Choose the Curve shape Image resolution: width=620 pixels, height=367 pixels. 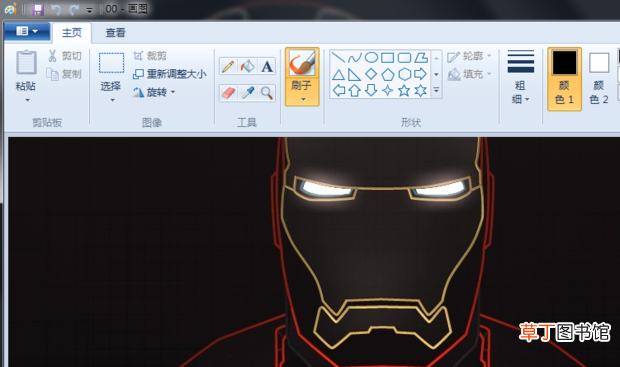[x=355, y=58]
